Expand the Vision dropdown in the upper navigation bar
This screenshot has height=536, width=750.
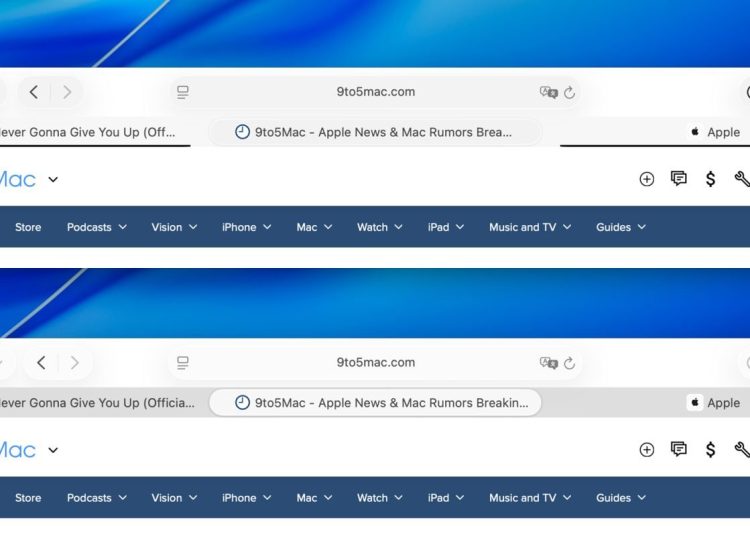tap(174, 227)
